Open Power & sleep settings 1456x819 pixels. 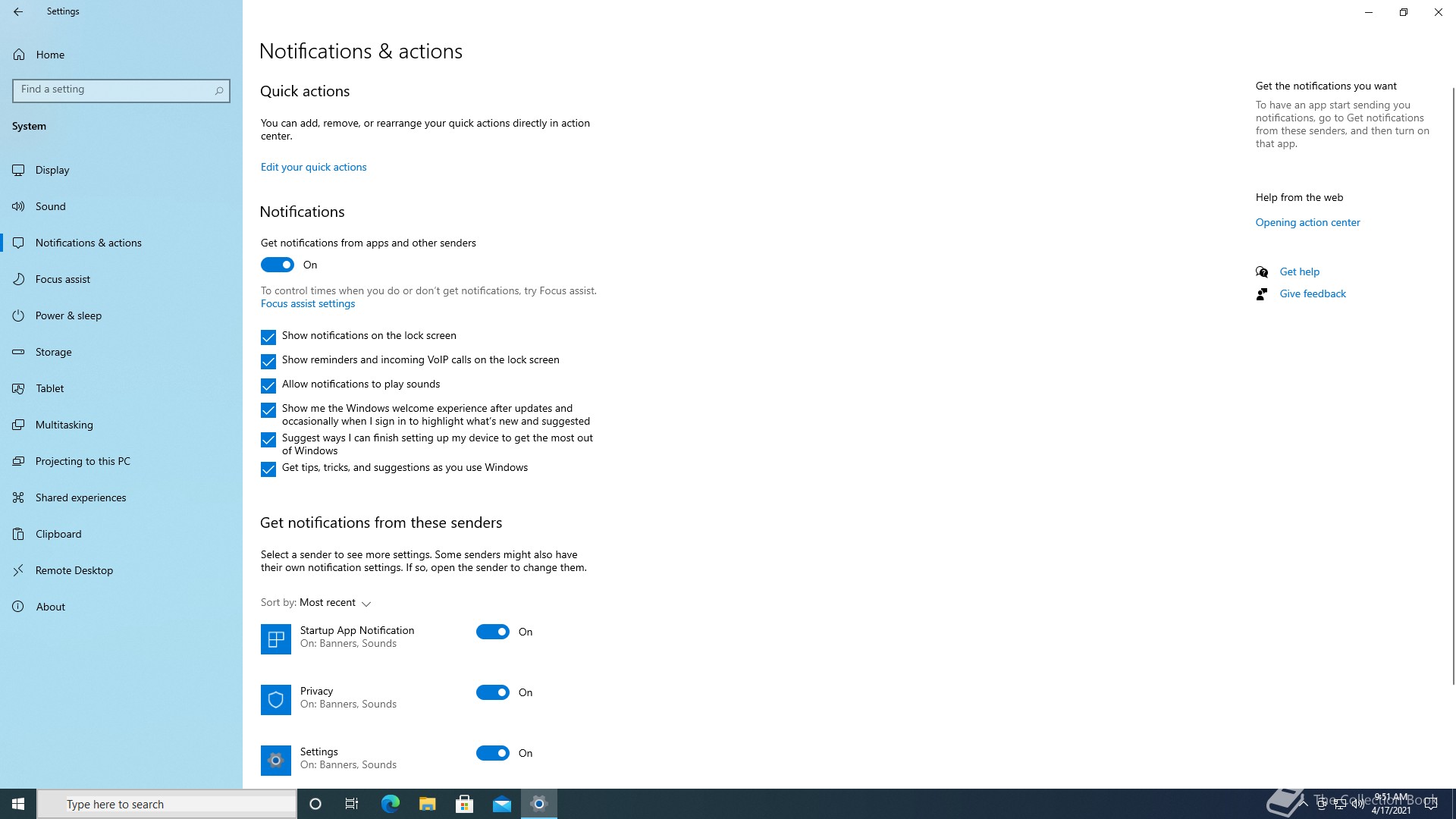(x=121, y=315)
